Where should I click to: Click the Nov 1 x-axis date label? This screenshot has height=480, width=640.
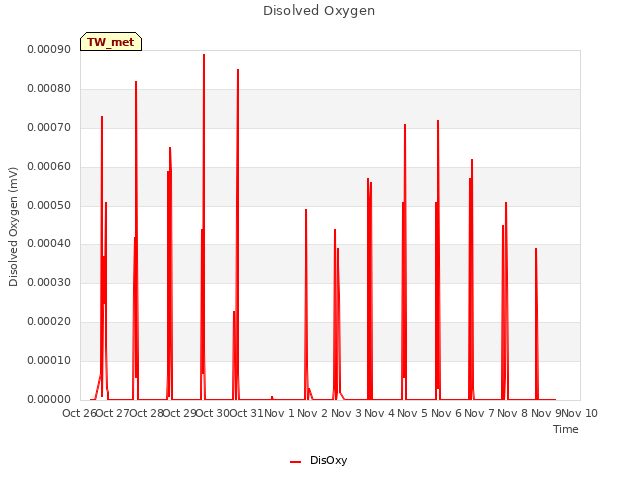pyautogui.click(x=279, y=413)
